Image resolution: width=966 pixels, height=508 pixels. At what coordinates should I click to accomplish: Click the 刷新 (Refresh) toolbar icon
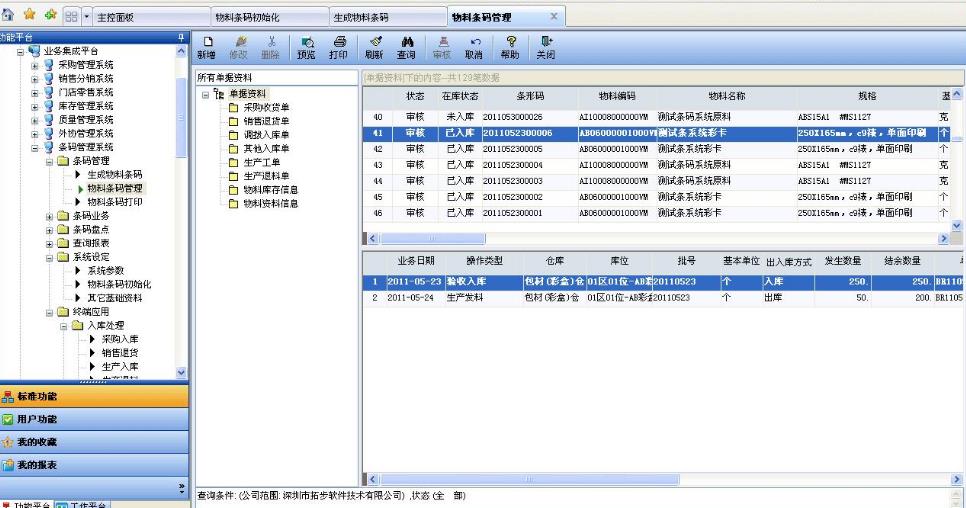pyautogui.click(x=375, y=47)
